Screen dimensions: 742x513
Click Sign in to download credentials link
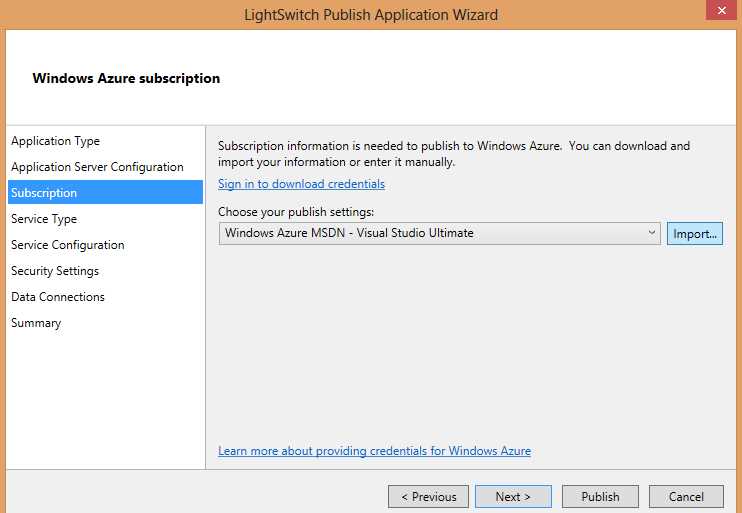pos(301,184)
